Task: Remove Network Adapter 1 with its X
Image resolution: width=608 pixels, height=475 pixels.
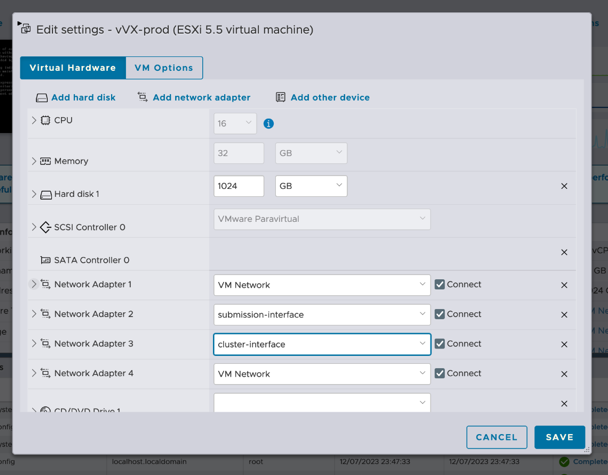Action: [564, 285]
